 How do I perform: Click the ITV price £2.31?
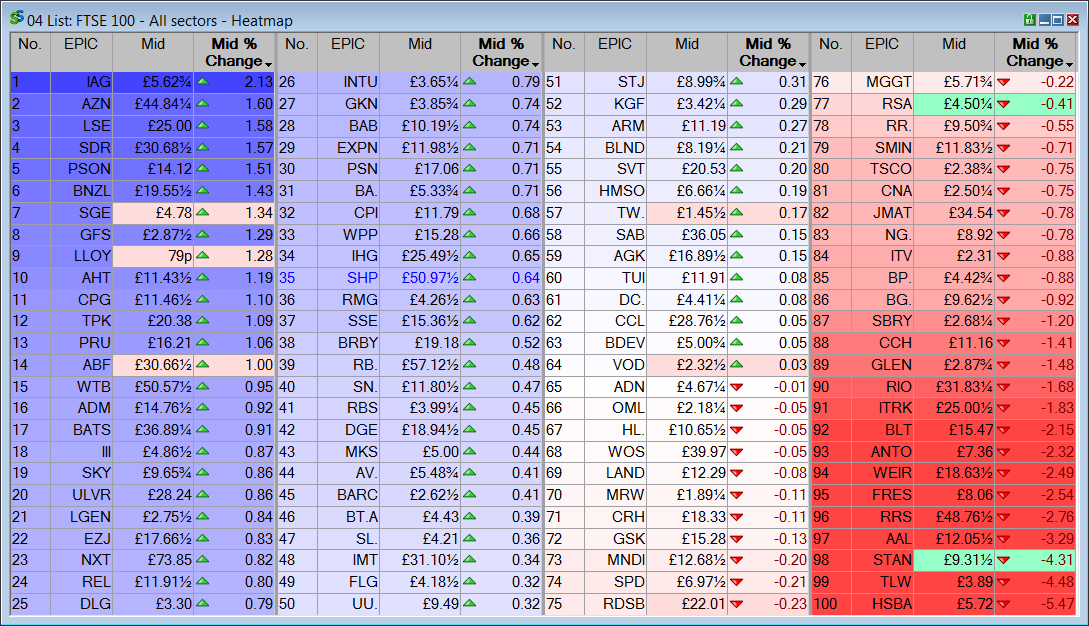point(954,256)
